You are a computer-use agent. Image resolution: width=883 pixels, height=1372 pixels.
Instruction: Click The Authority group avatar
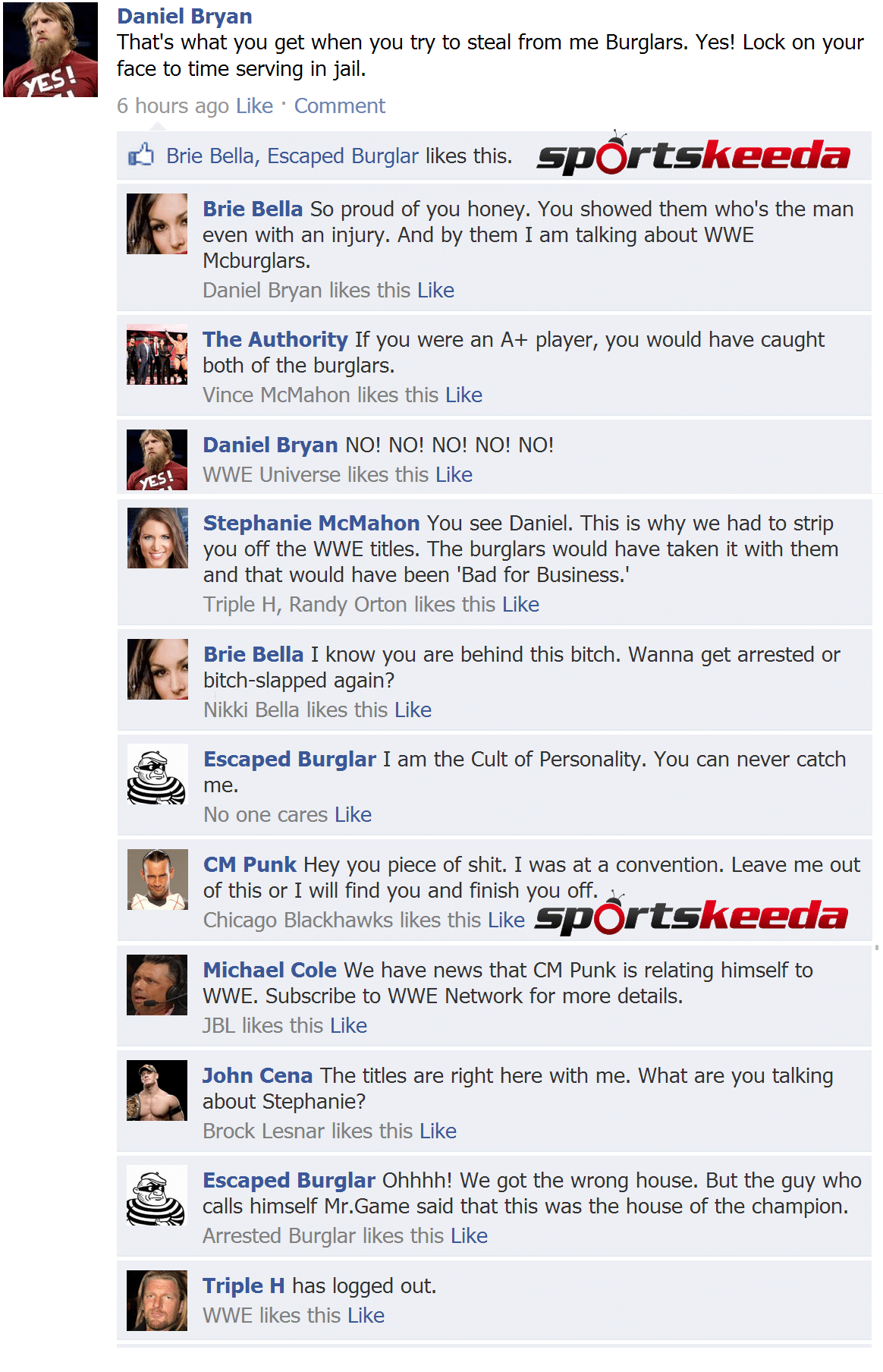tap(157, 354)
